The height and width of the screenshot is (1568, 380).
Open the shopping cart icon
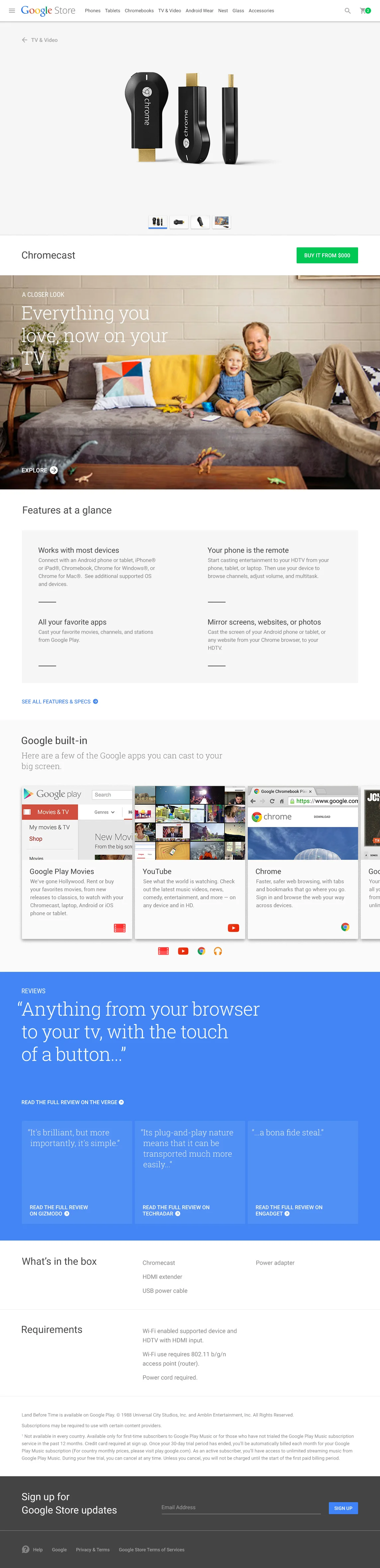(x=365, y=10)
